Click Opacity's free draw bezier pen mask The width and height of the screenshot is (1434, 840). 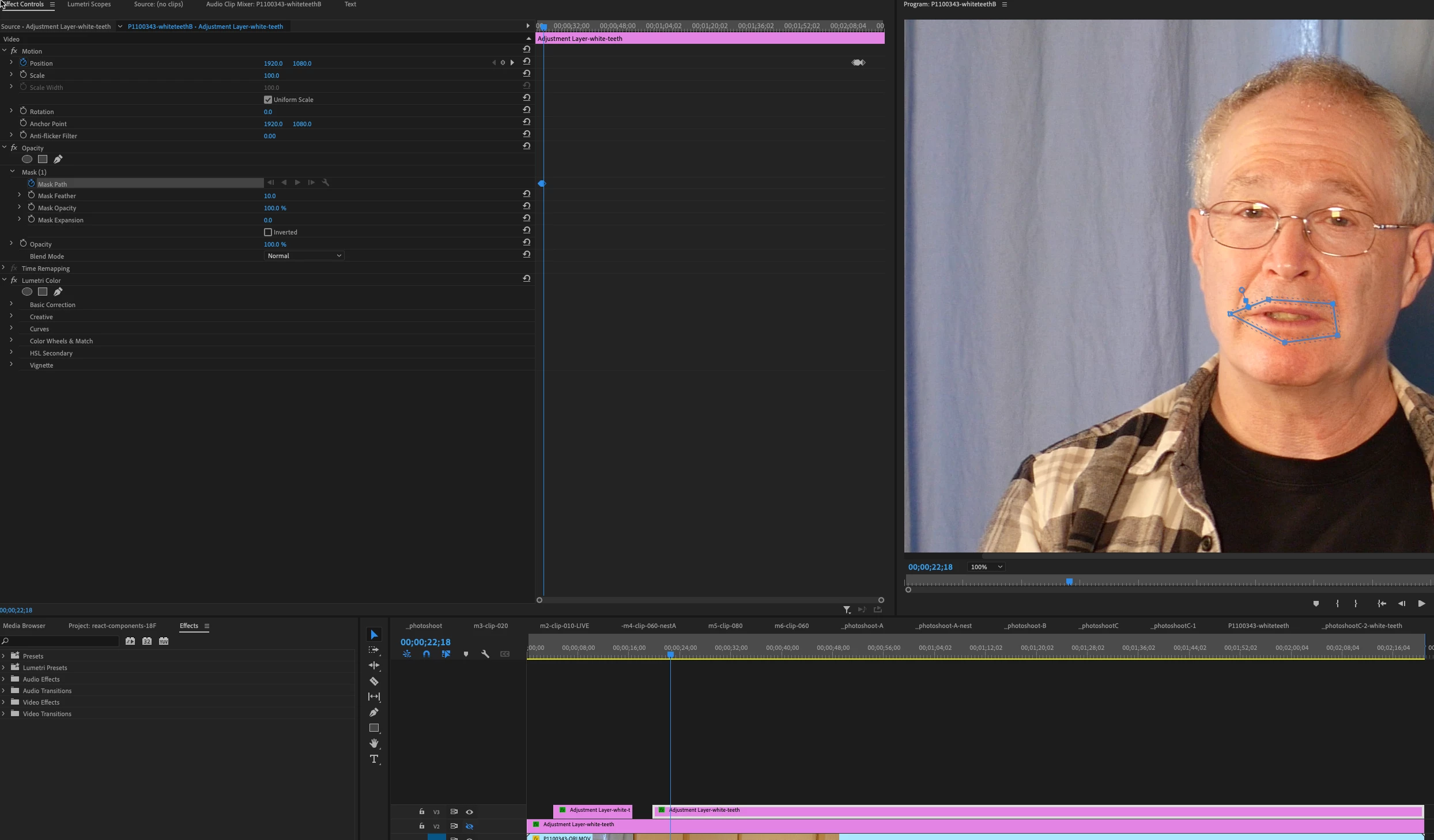pyautogui.click(x=58, y=159)
